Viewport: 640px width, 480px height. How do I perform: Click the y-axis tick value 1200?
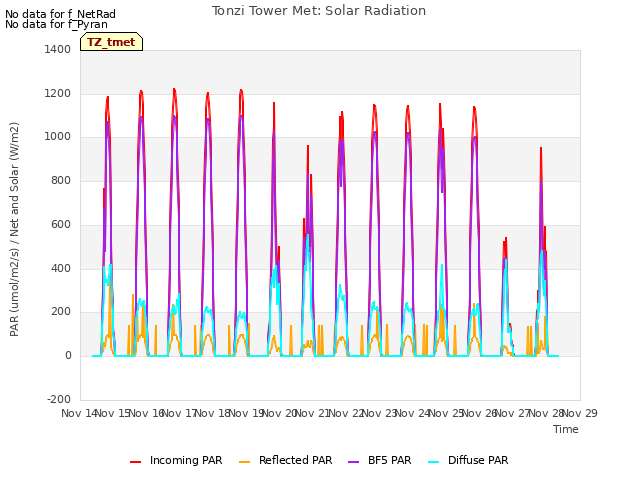[x=58, y=93]
